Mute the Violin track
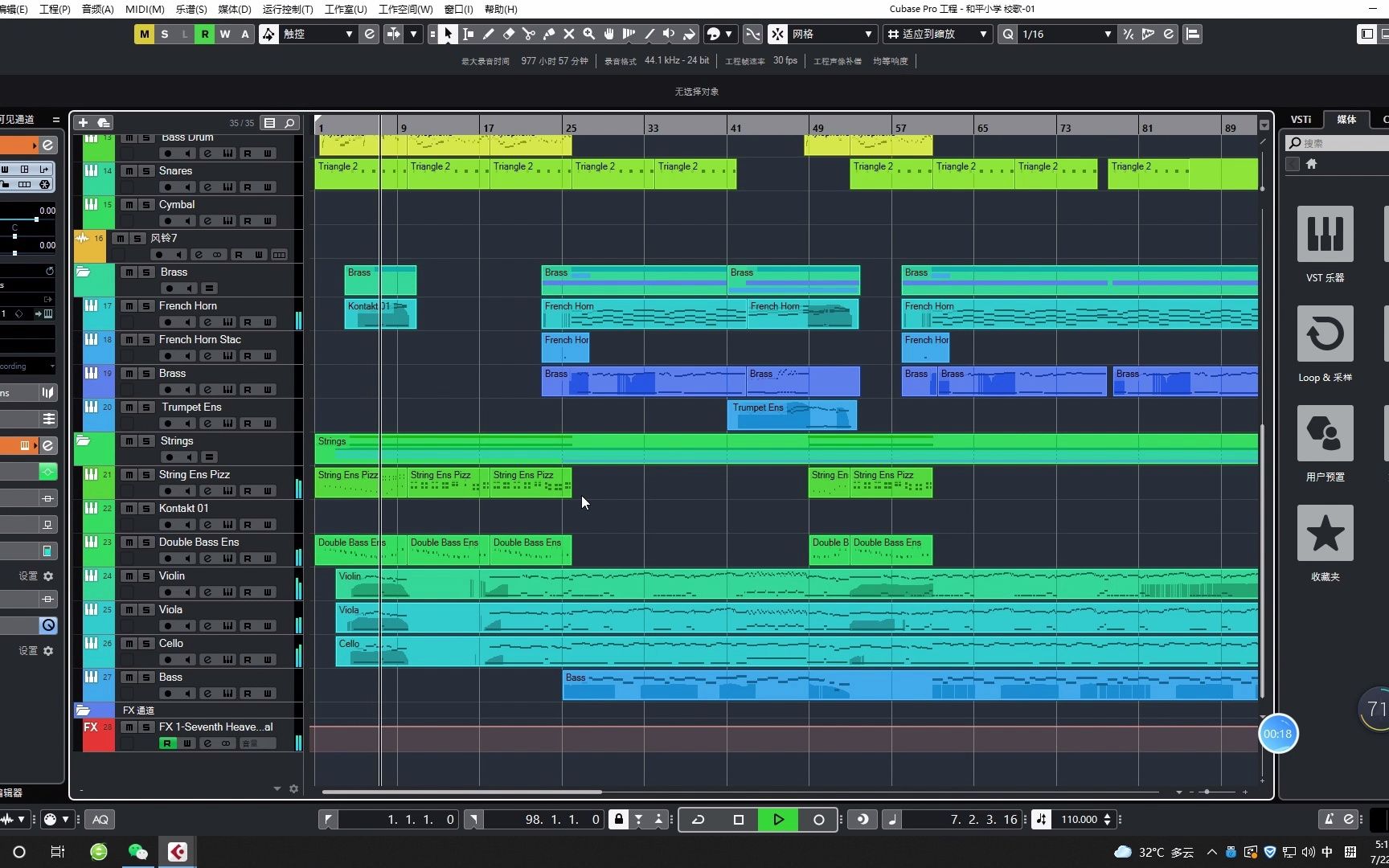This screenshot has width=1389, height=868. click(x=129, y=576)
